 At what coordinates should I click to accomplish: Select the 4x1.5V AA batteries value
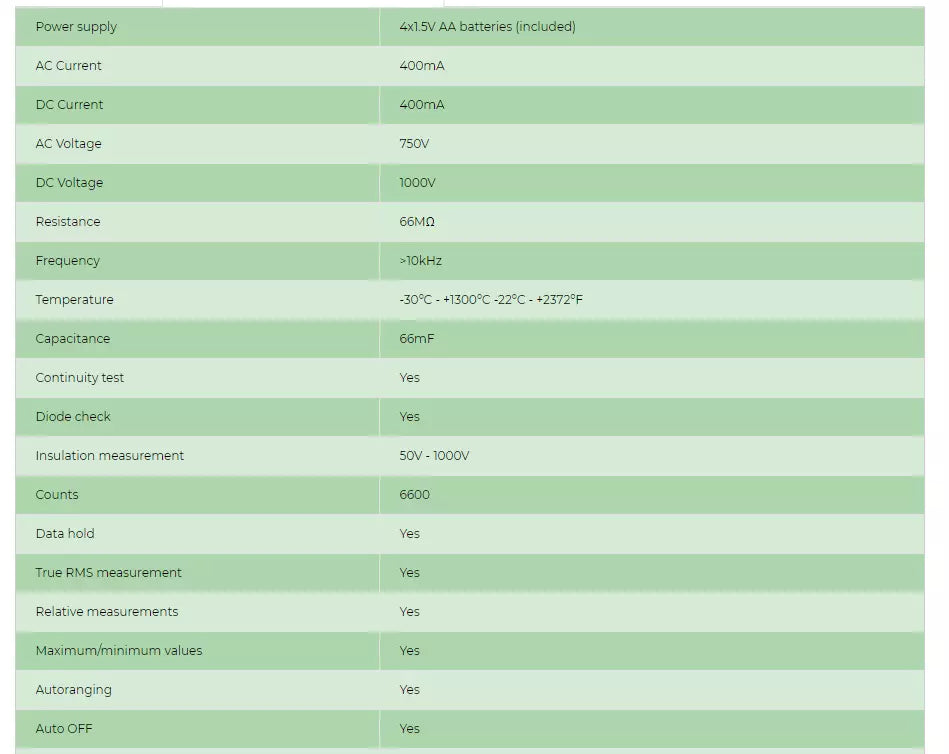487,27
